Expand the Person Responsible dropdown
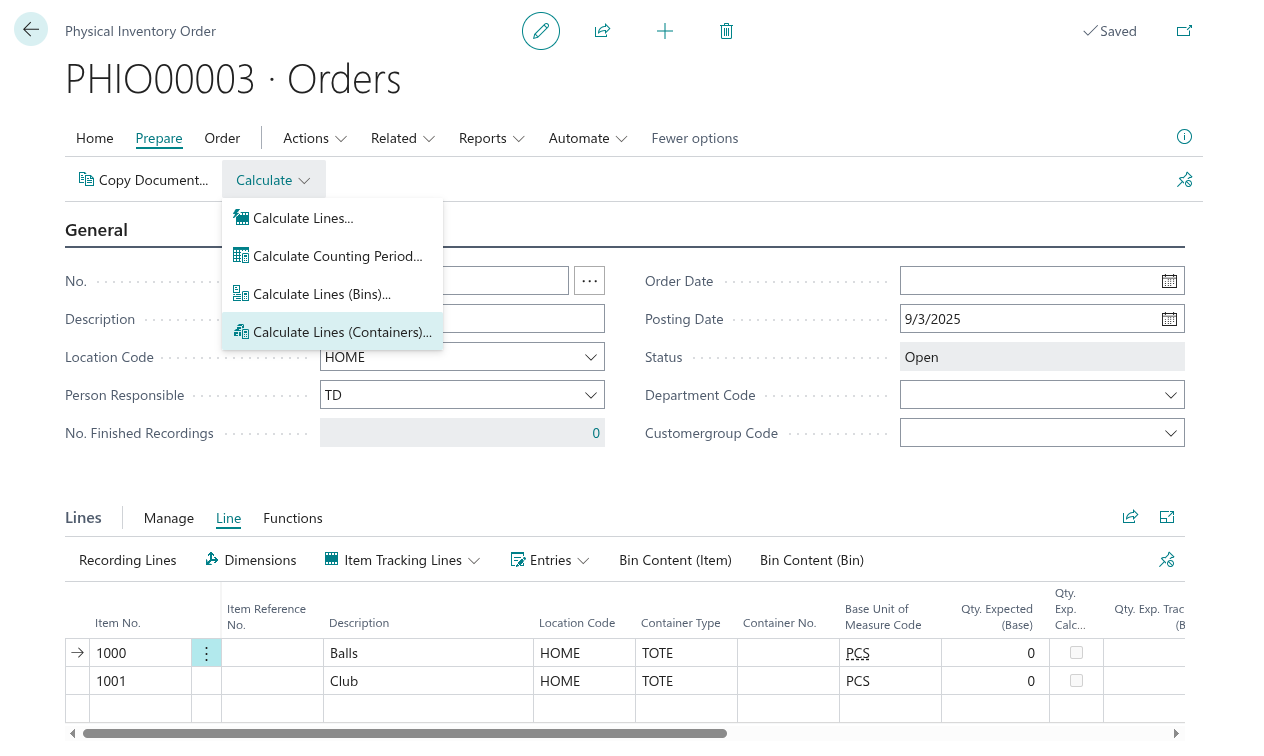This screenshot has height=756, width=1264. point(590,395)
